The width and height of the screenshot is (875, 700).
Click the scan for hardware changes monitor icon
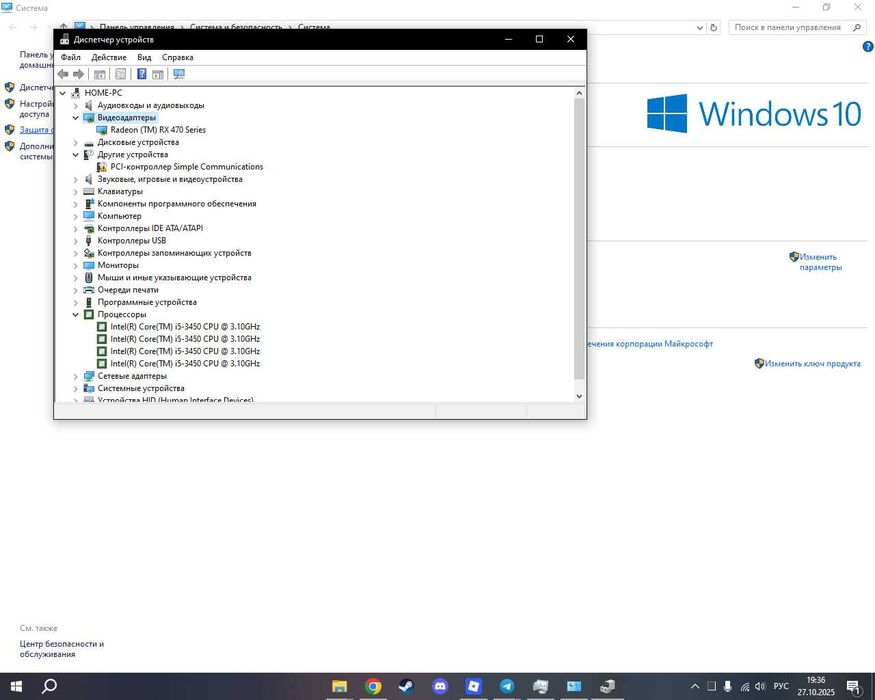[x=179, y=74]
